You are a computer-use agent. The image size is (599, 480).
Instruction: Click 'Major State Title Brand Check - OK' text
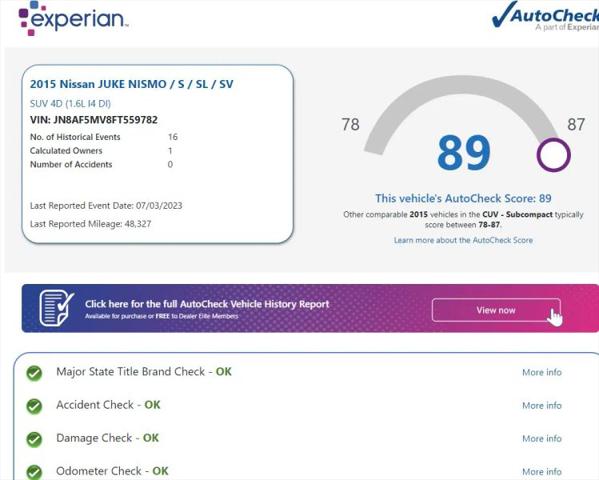click(x=144, y=372)
